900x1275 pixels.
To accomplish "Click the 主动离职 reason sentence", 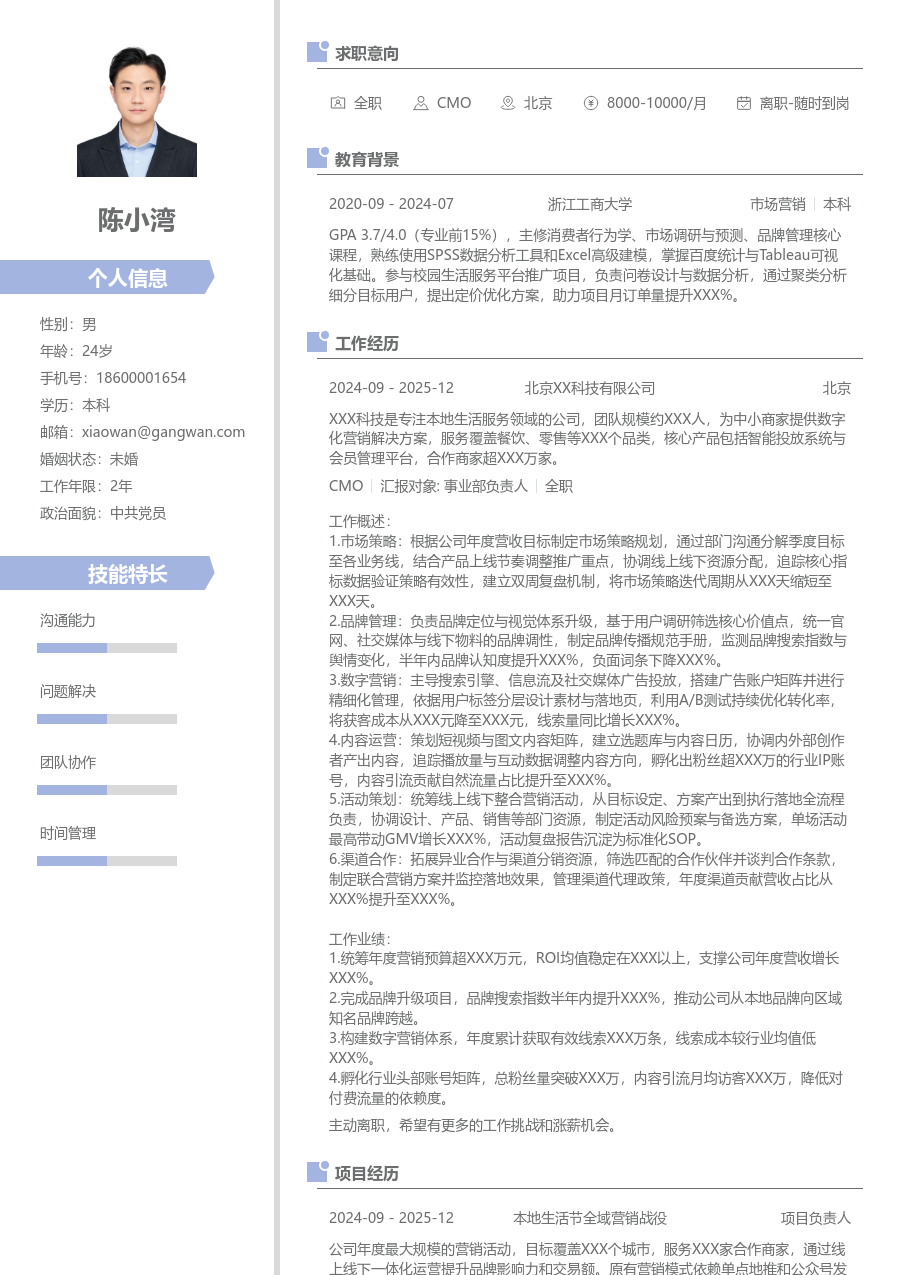I will click(x=473, y=1125).
